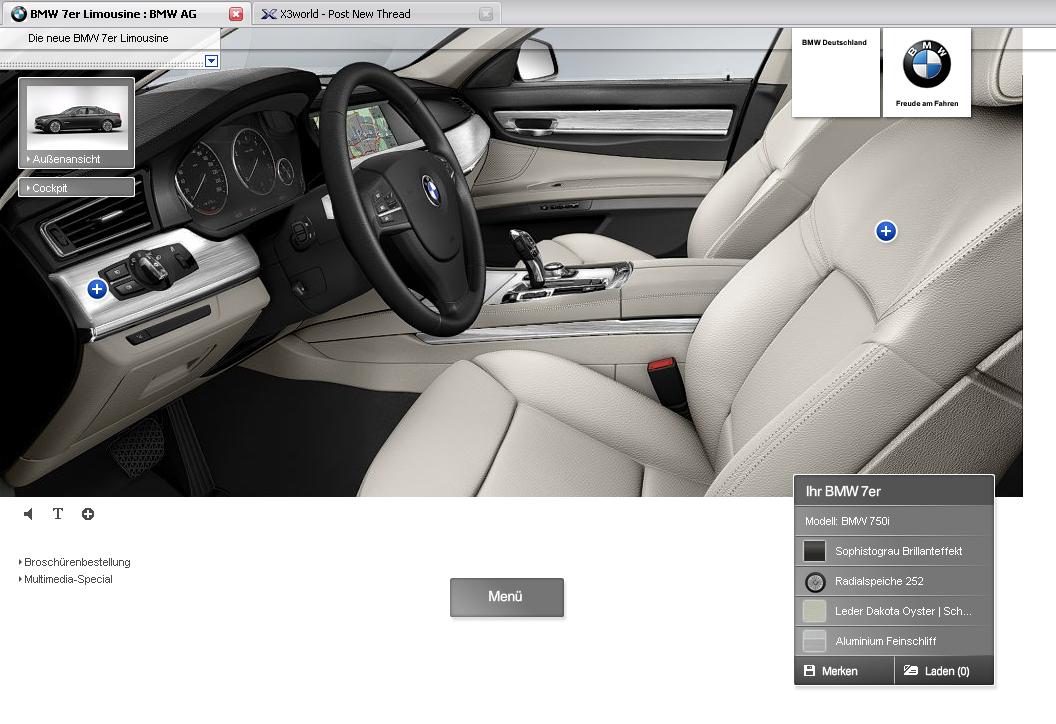The image size is (1056, 724).
Task: Switch to the Cockpit view
Action: (76, 187)
